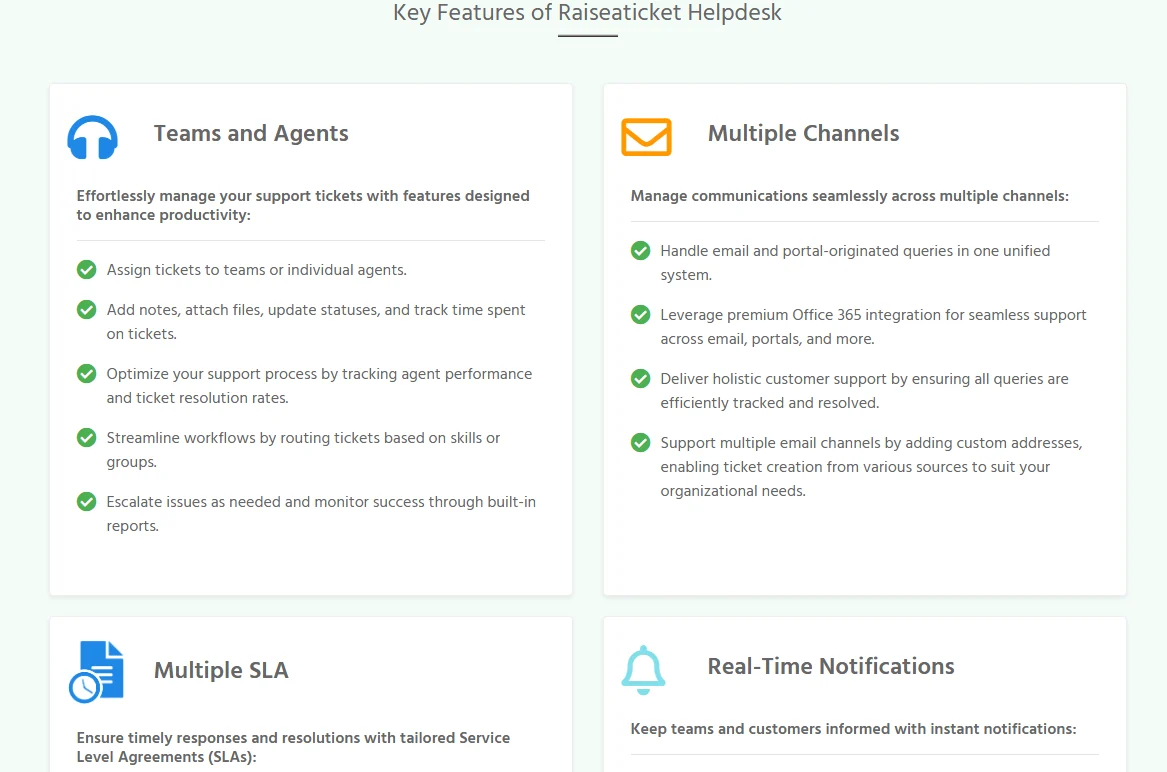Click 'Streamline workflows by routing tickets' text
Viewport: 1167px width, 772px height.
pos(304,450)
